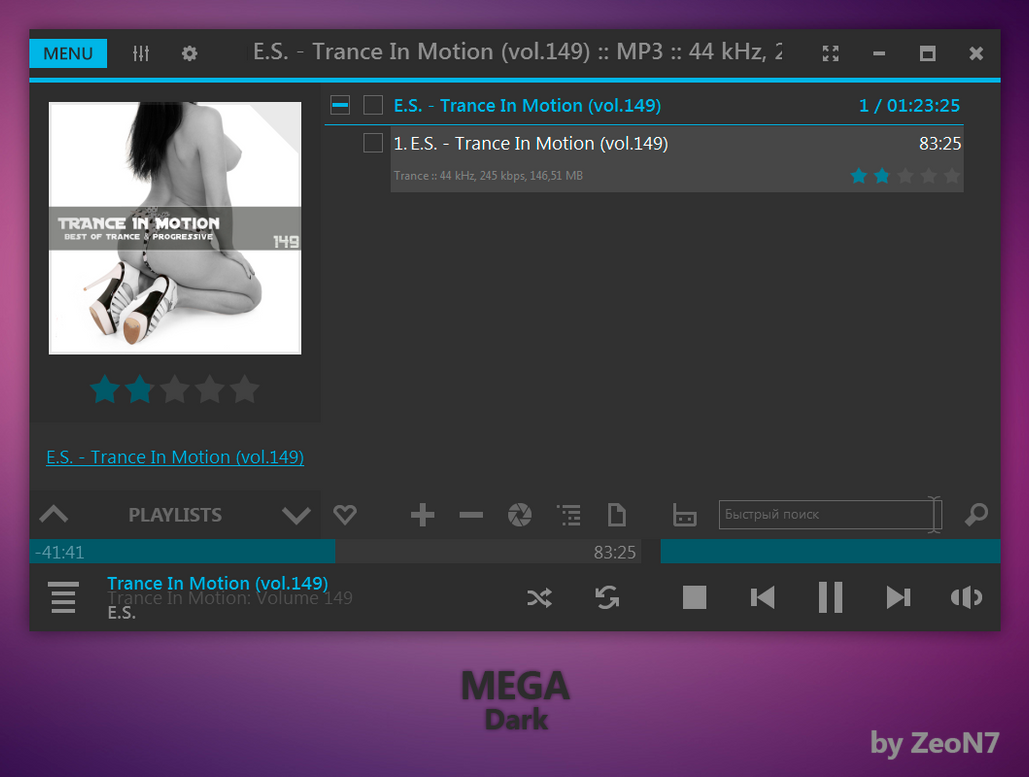Viewport: 1029px width, 777px height.
Task: Click the volume speaker icon
Action: click(966, 598)
